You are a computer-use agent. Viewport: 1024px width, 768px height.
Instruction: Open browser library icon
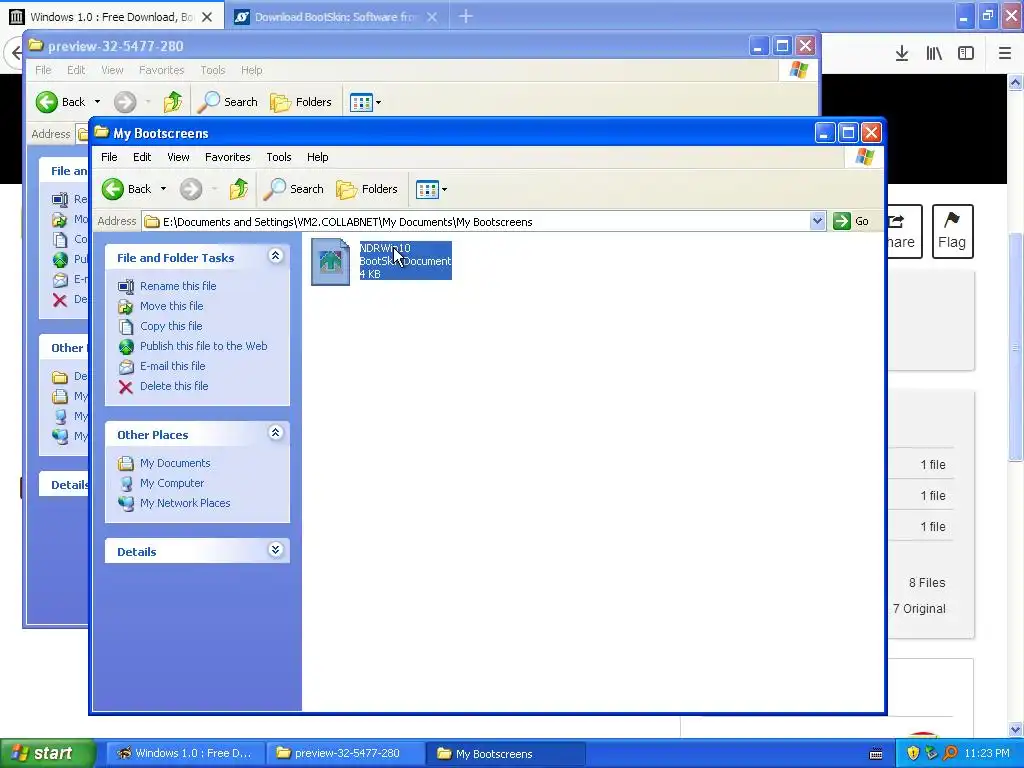coord(934,54)
